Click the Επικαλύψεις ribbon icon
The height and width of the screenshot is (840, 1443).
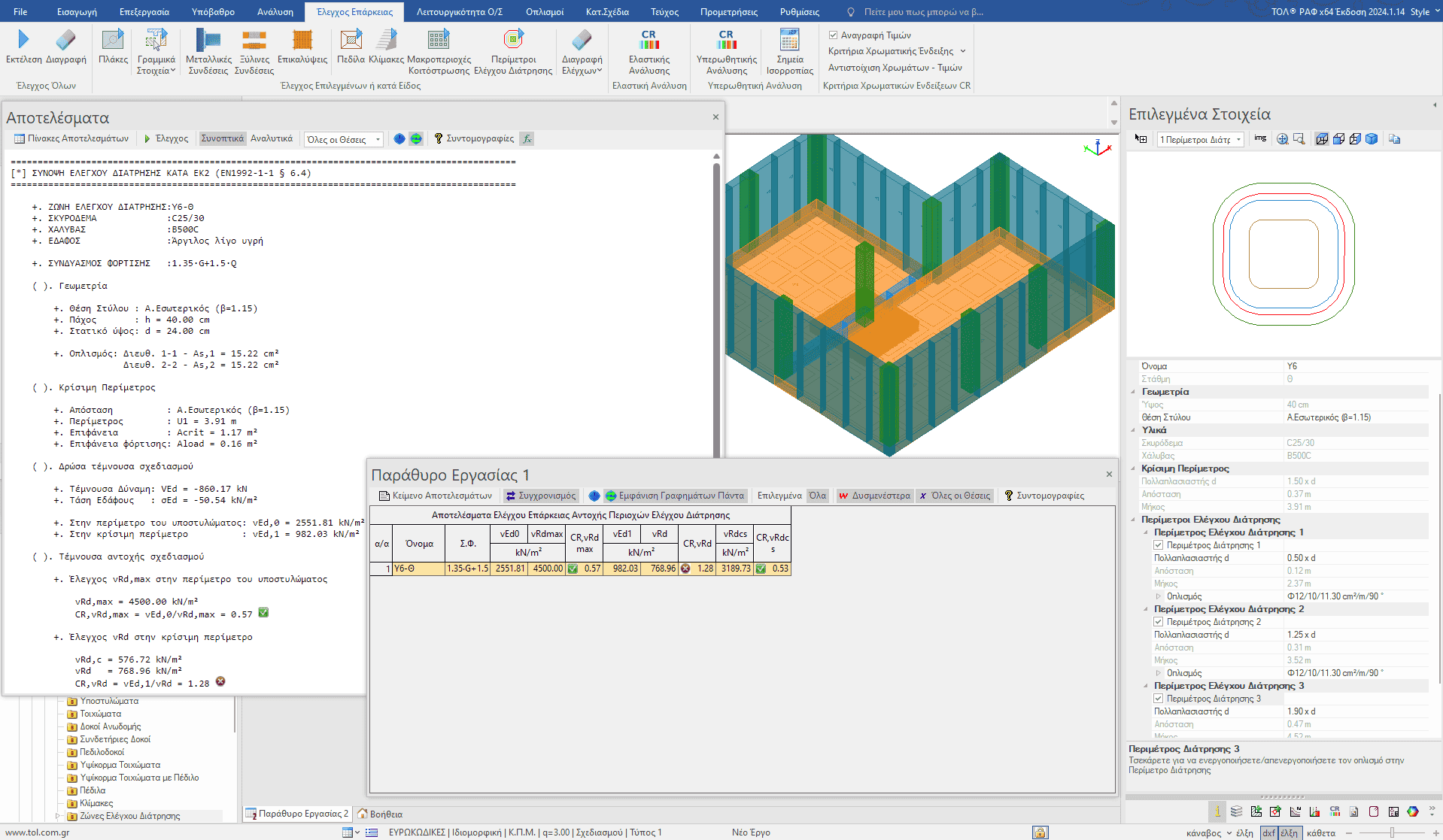[x=302, y=40]
